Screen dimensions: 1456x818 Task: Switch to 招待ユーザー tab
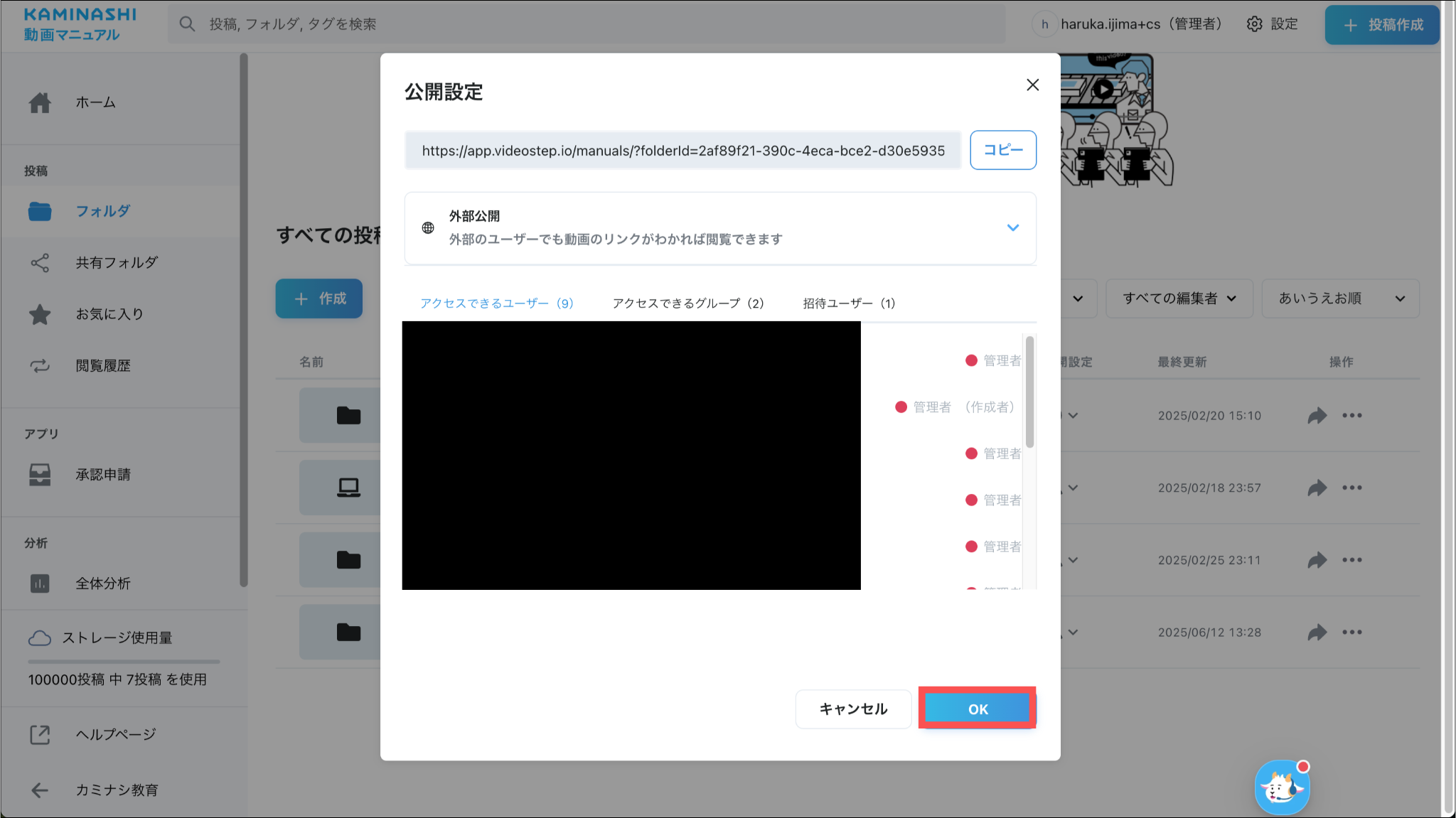(x=849, y=303)
